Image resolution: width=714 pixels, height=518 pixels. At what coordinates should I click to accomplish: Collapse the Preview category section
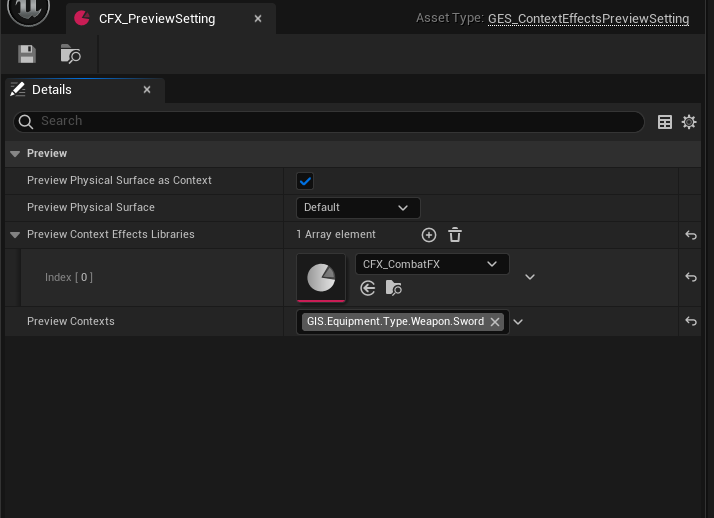click(x=15, y=154)
